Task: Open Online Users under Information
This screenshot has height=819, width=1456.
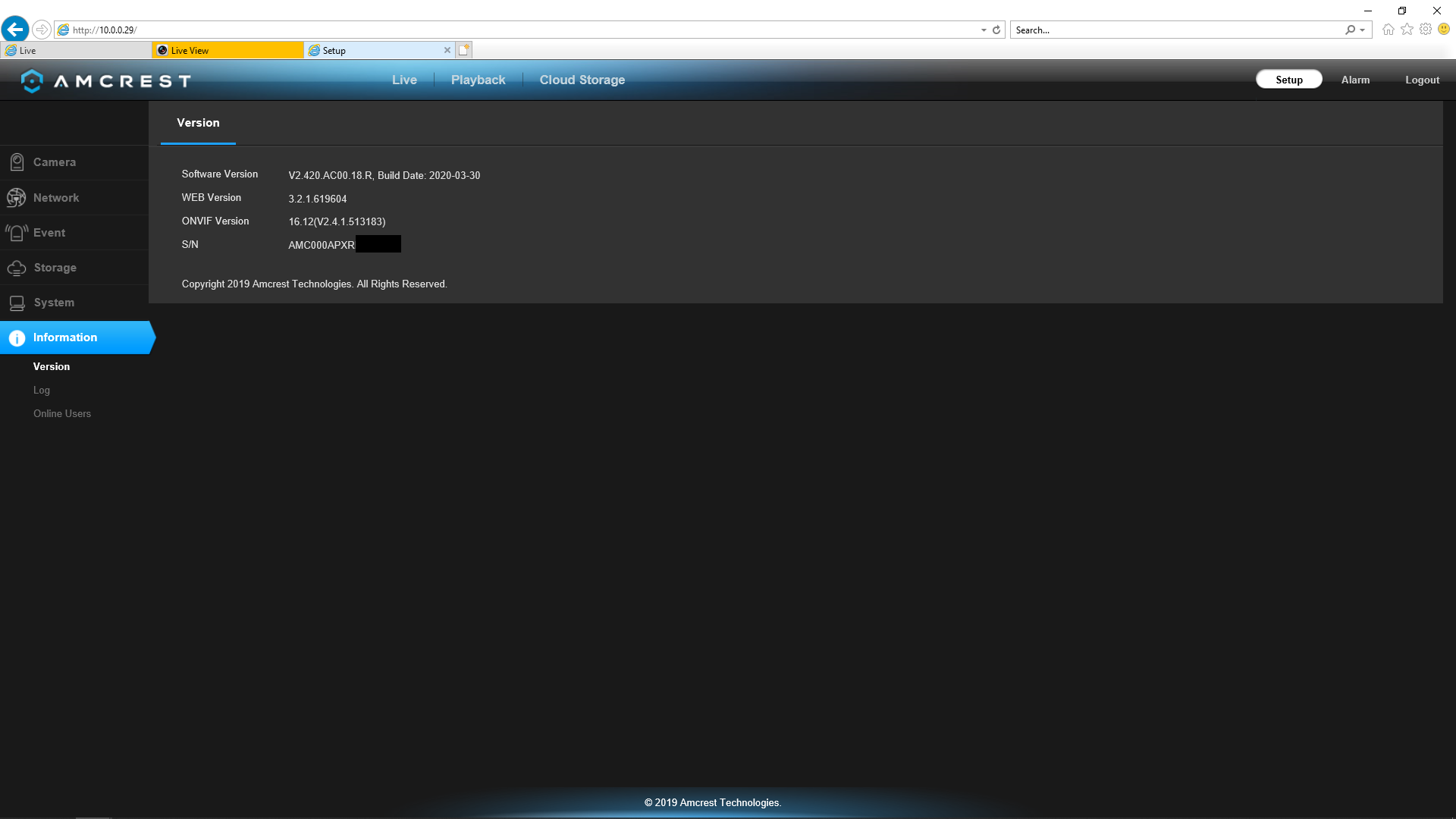Action: point(62,413)
